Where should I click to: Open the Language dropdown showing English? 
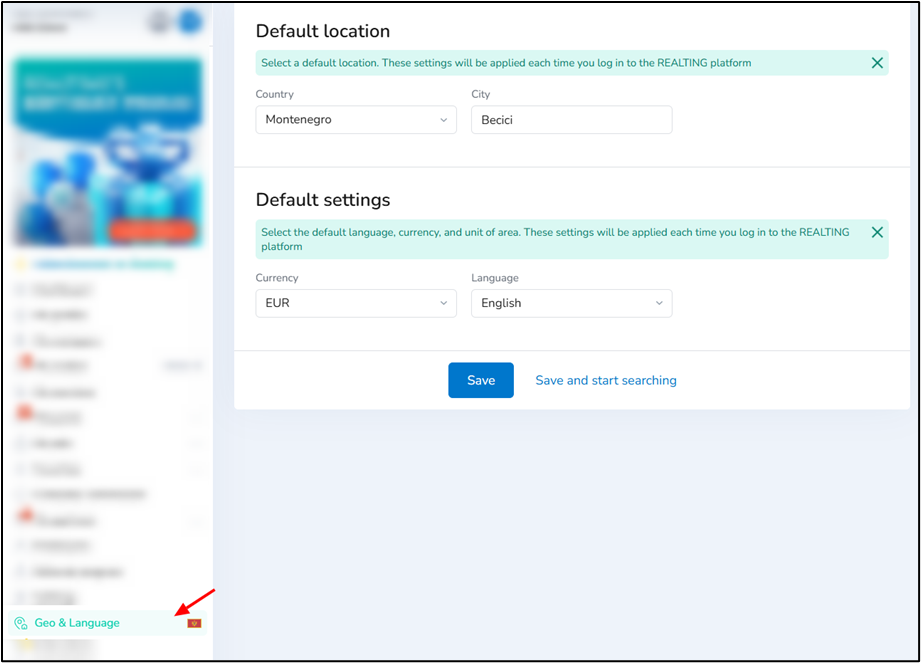click(572, 303)
